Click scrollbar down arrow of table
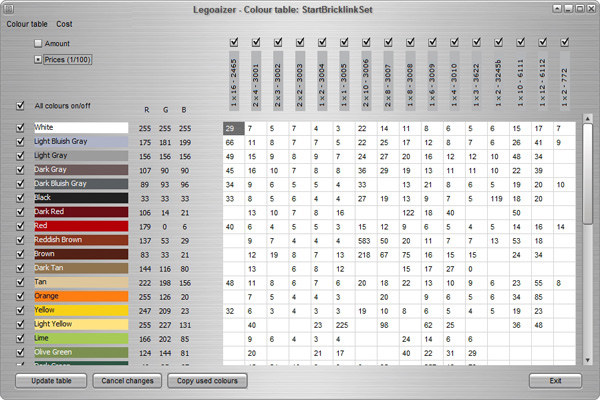600x400 pixels. 588,360
